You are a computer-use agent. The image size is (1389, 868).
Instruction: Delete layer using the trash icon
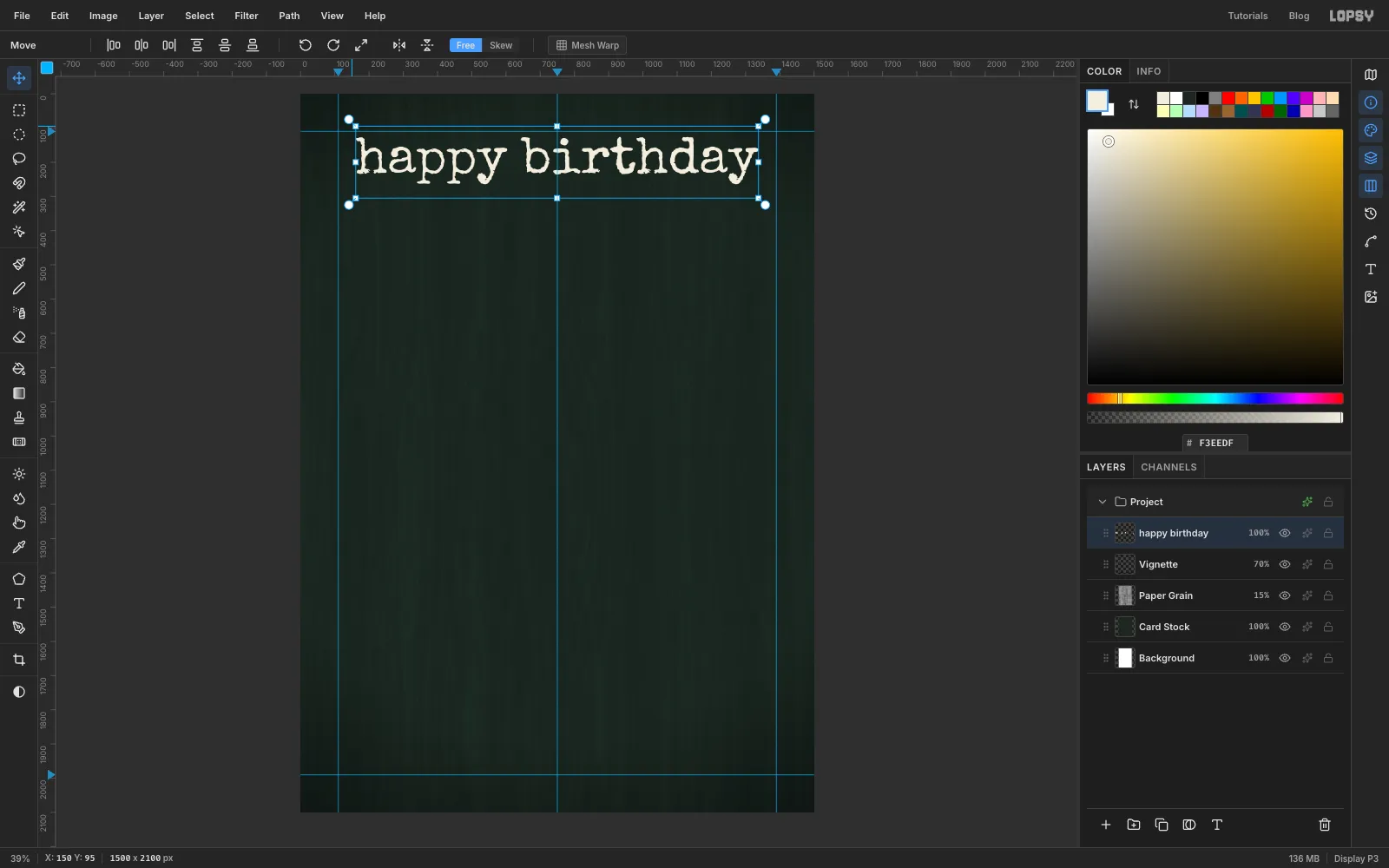[1325, 825]
